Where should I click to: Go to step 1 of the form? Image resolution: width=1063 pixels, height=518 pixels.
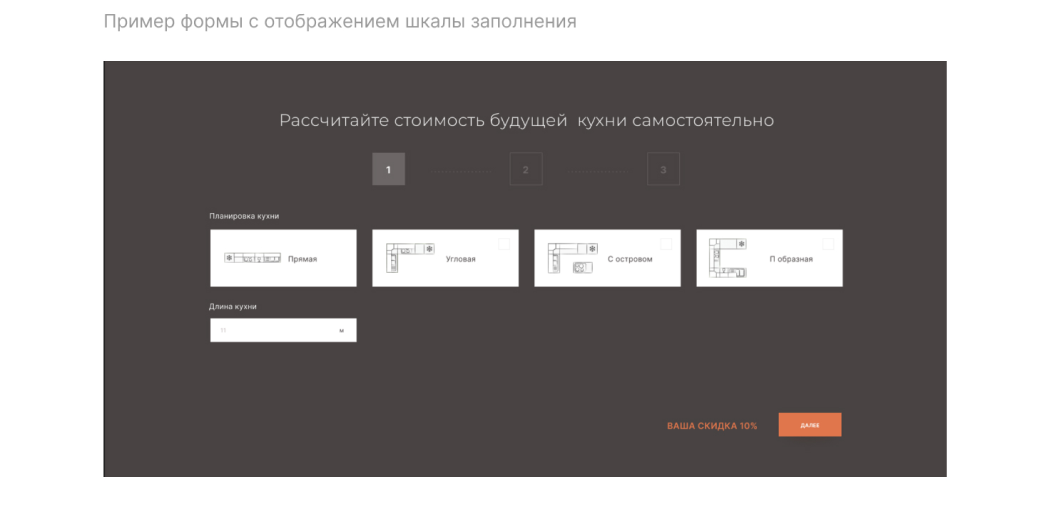(x=388, y=170)
